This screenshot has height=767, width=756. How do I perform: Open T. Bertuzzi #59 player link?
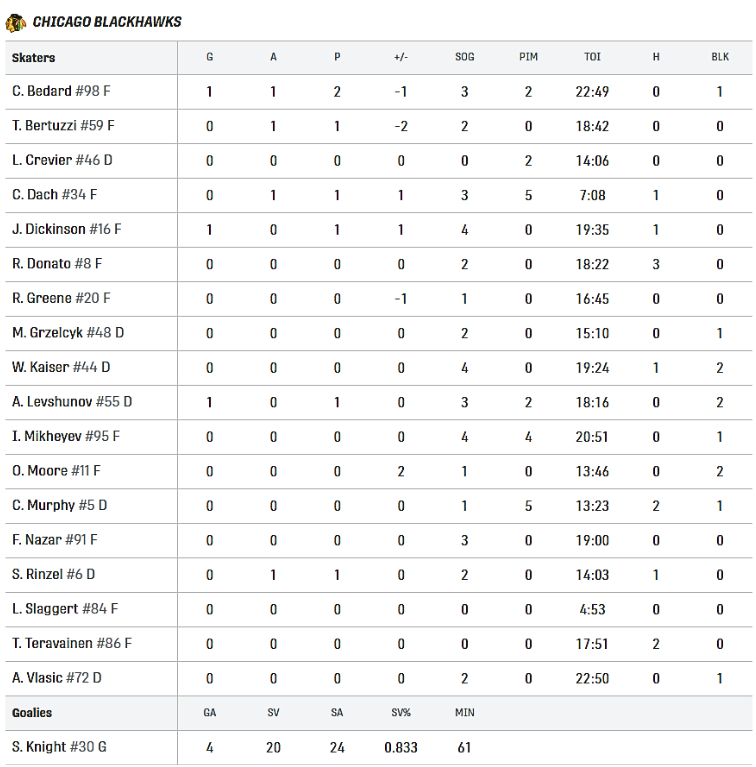pyautogui.click(x=63, y=126)
